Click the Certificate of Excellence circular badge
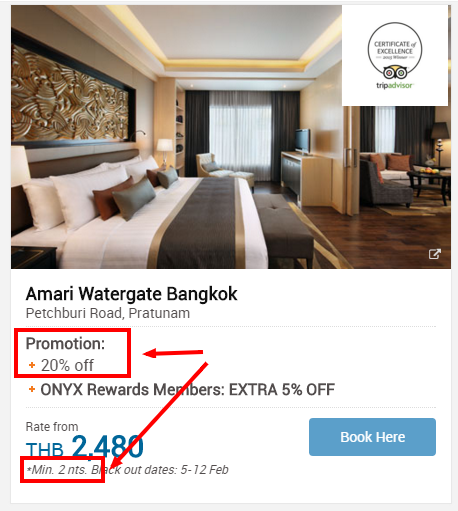Image resolution: width=458 pixels, height=511 pixels. [x=395, y=50]
